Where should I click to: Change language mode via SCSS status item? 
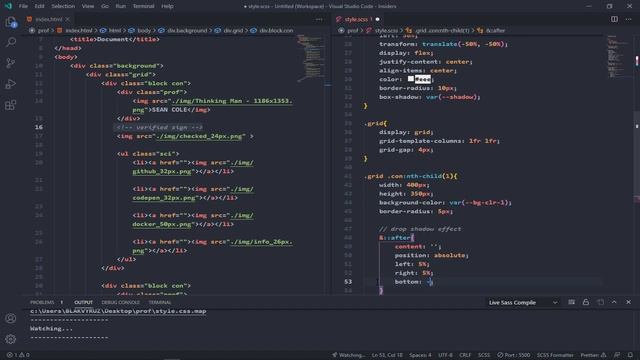coord(484,355)
